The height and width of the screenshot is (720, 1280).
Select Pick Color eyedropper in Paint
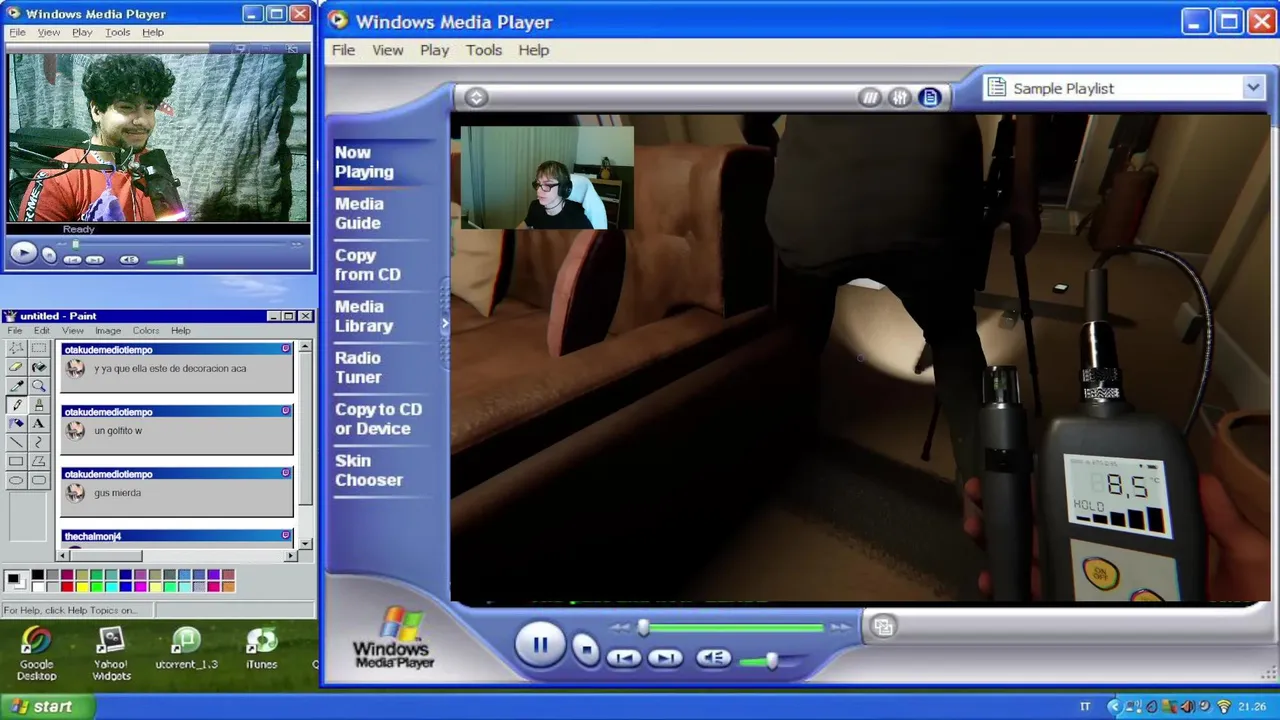click(16, 386)
